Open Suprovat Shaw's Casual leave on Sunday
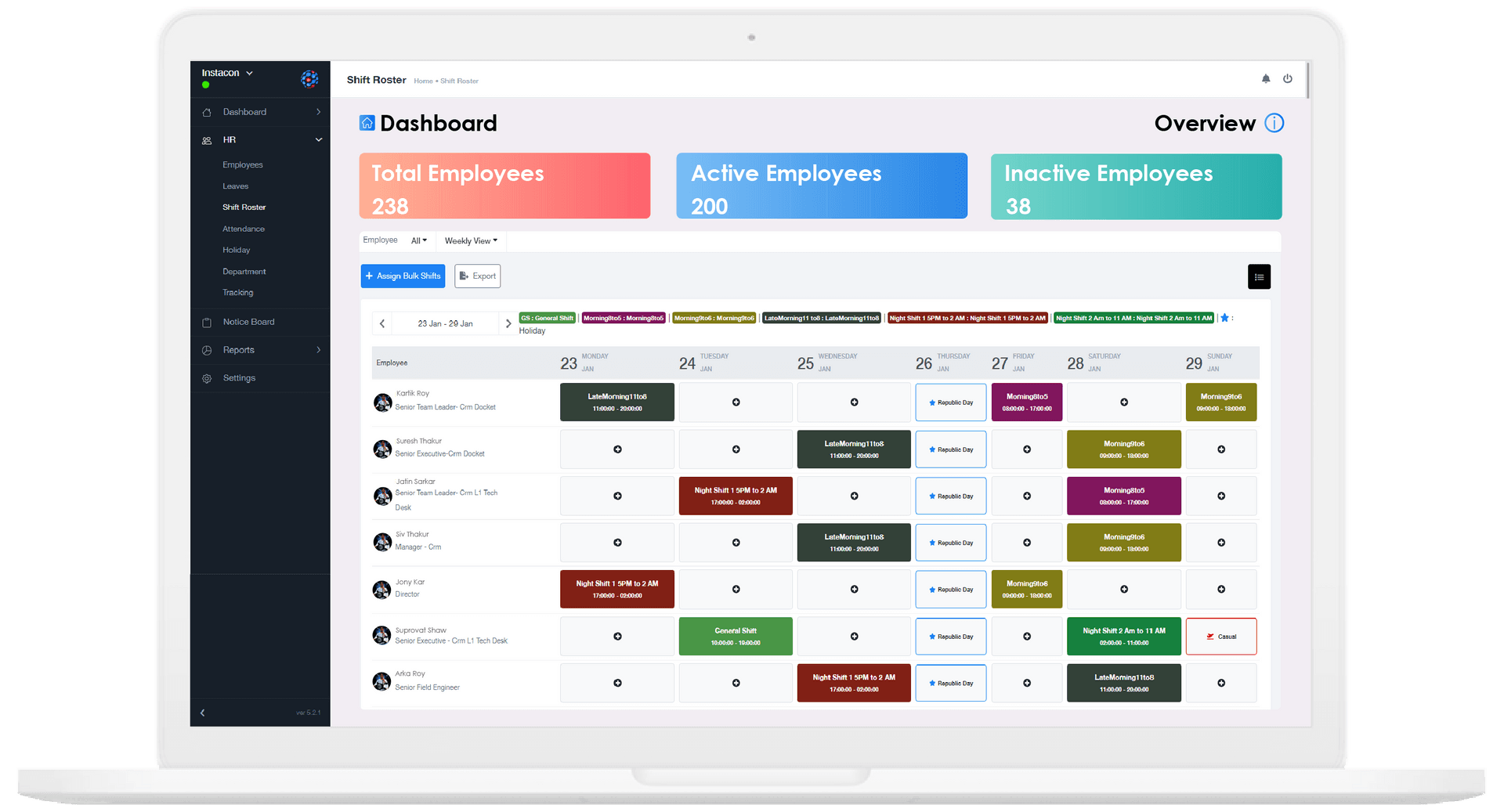This screenshot has width=1504, height=812. 1221,637
